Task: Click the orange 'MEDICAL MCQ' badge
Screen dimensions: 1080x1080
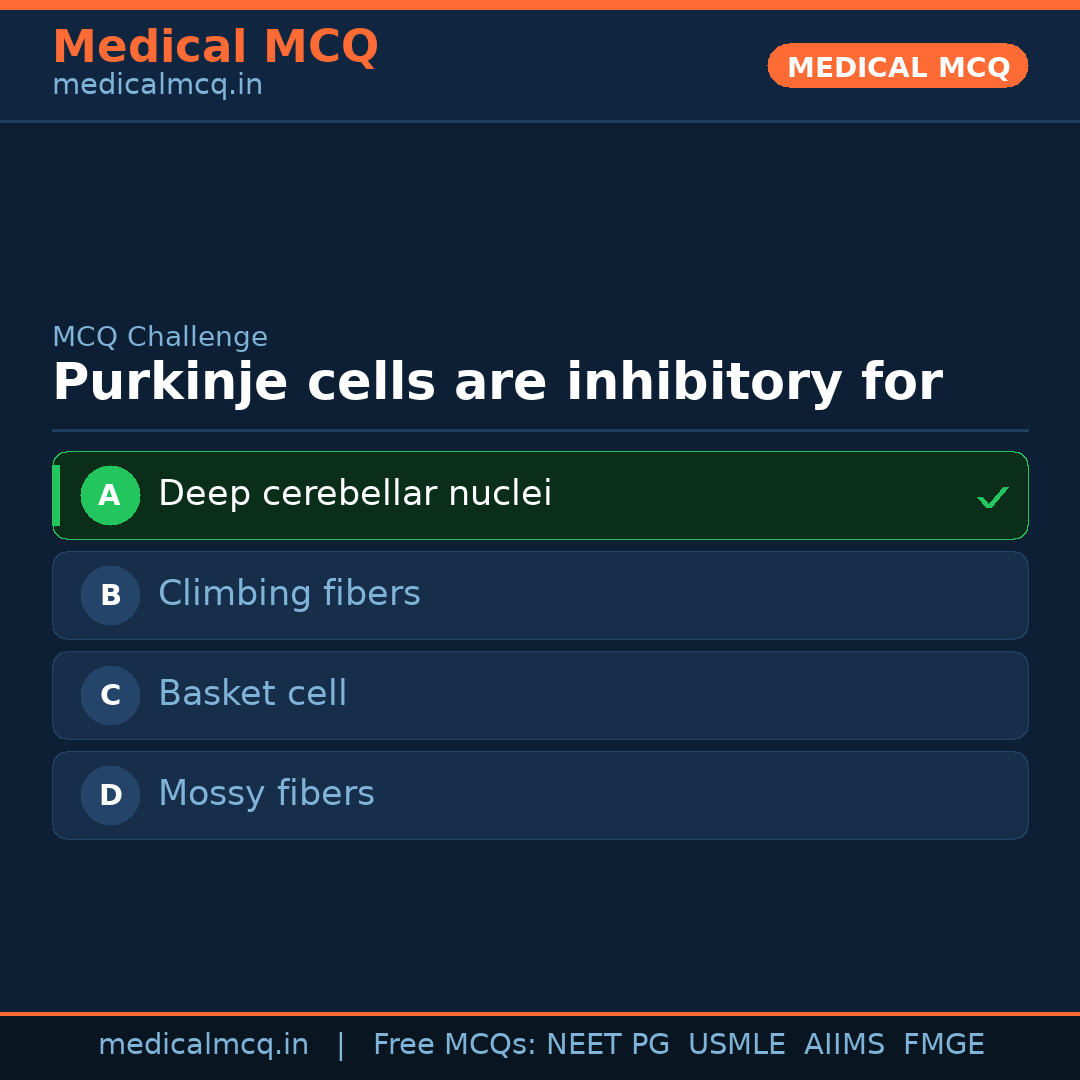Action: tap(897, 66)
